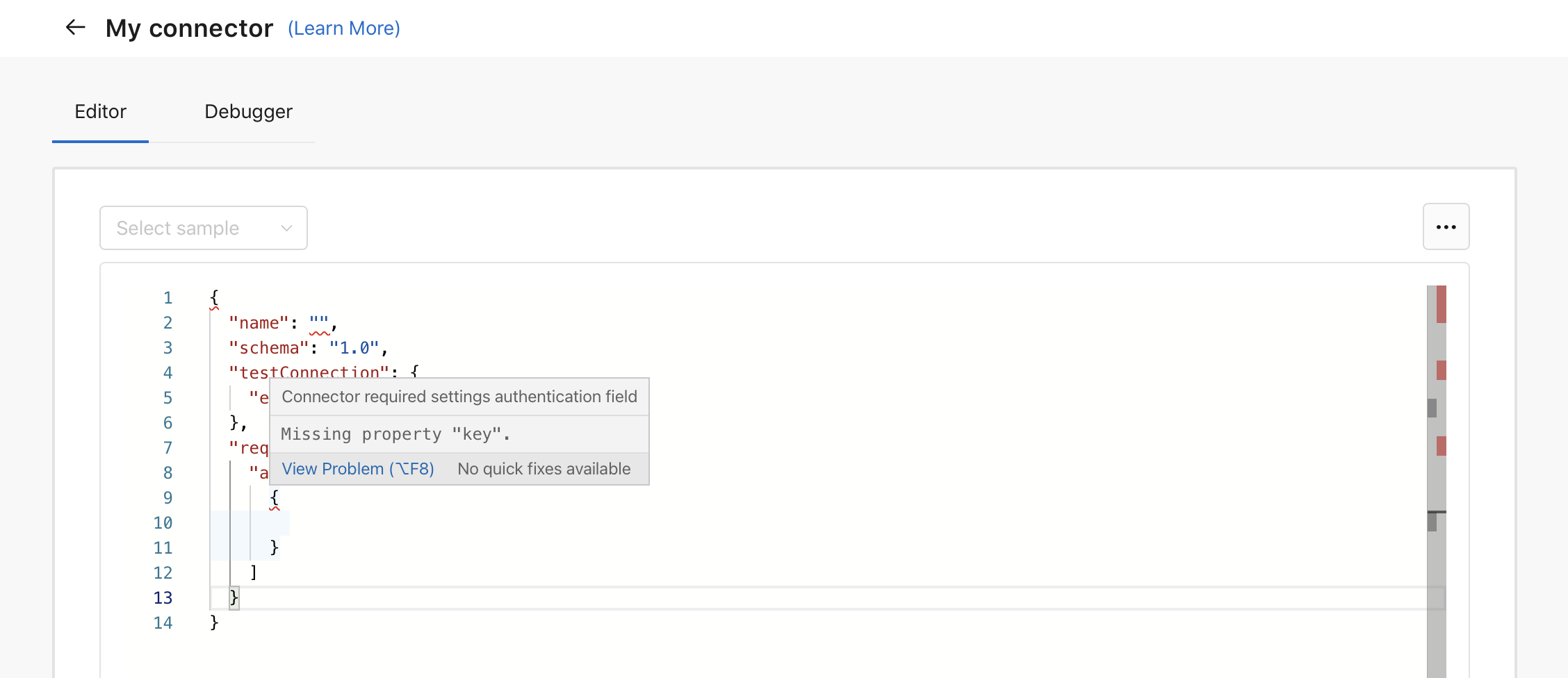Select the Editor tab
Image resolution: width=1568 pixels, height=678 pixels.
pyautogui.click(x=100, y=111)
